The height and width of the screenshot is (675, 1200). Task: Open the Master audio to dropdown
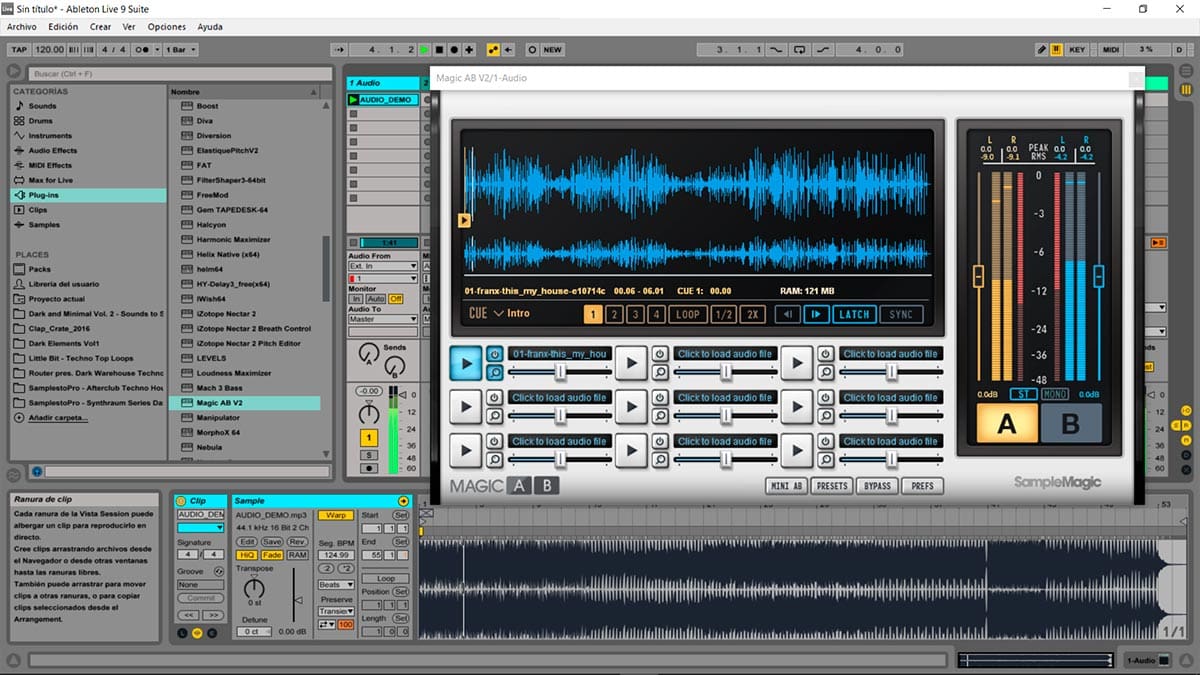click(382, 319)
